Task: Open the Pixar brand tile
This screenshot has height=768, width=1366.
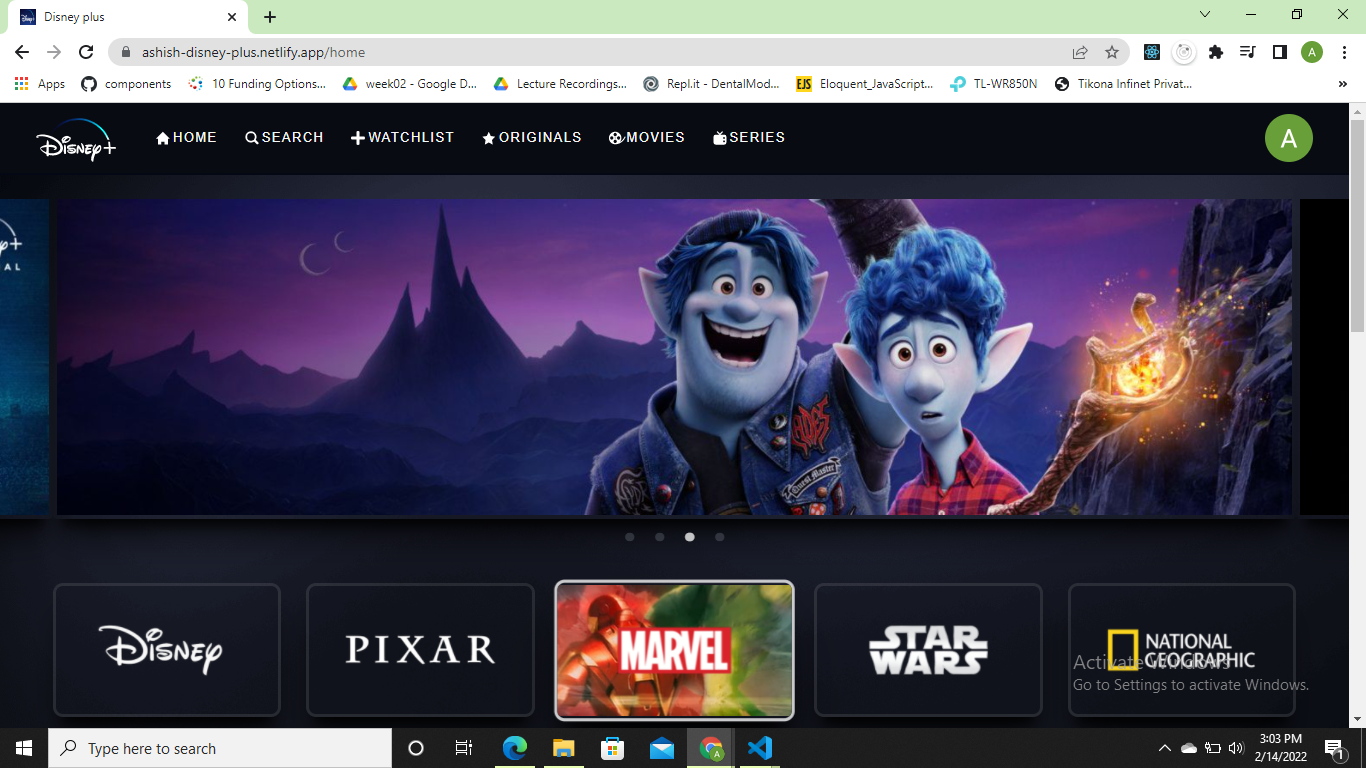Action: pos(420,650)
